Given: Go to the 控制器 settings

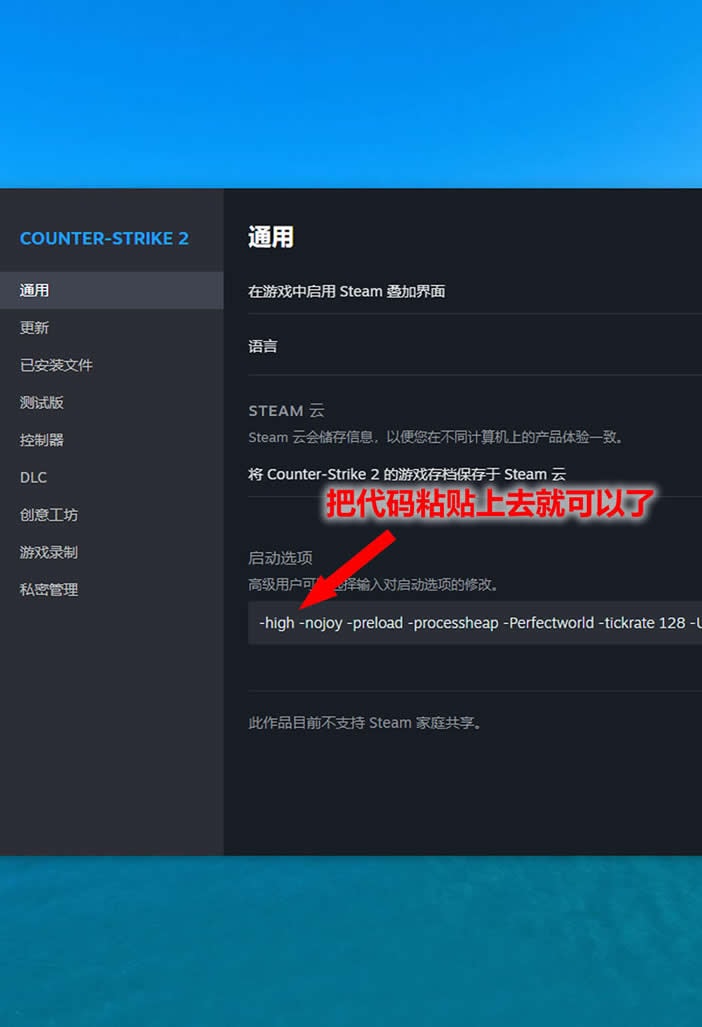Looking at the screenshot, I should click(x=42, y=440).
